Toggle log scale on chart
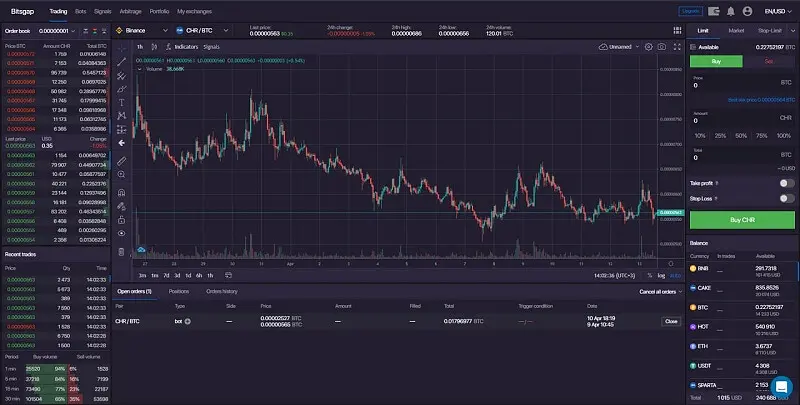The image size is (800, 405). tap(661, 275)
